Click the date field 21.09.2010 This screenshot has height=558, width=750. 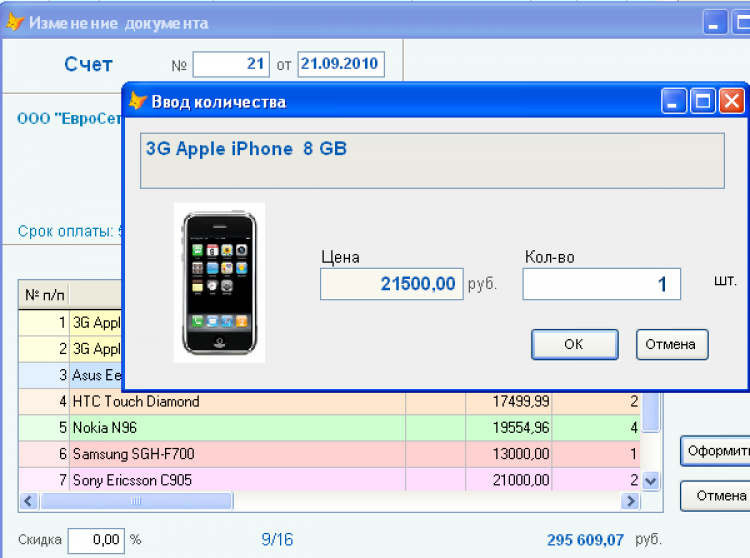pyautogui.click(x=341, y=64)
